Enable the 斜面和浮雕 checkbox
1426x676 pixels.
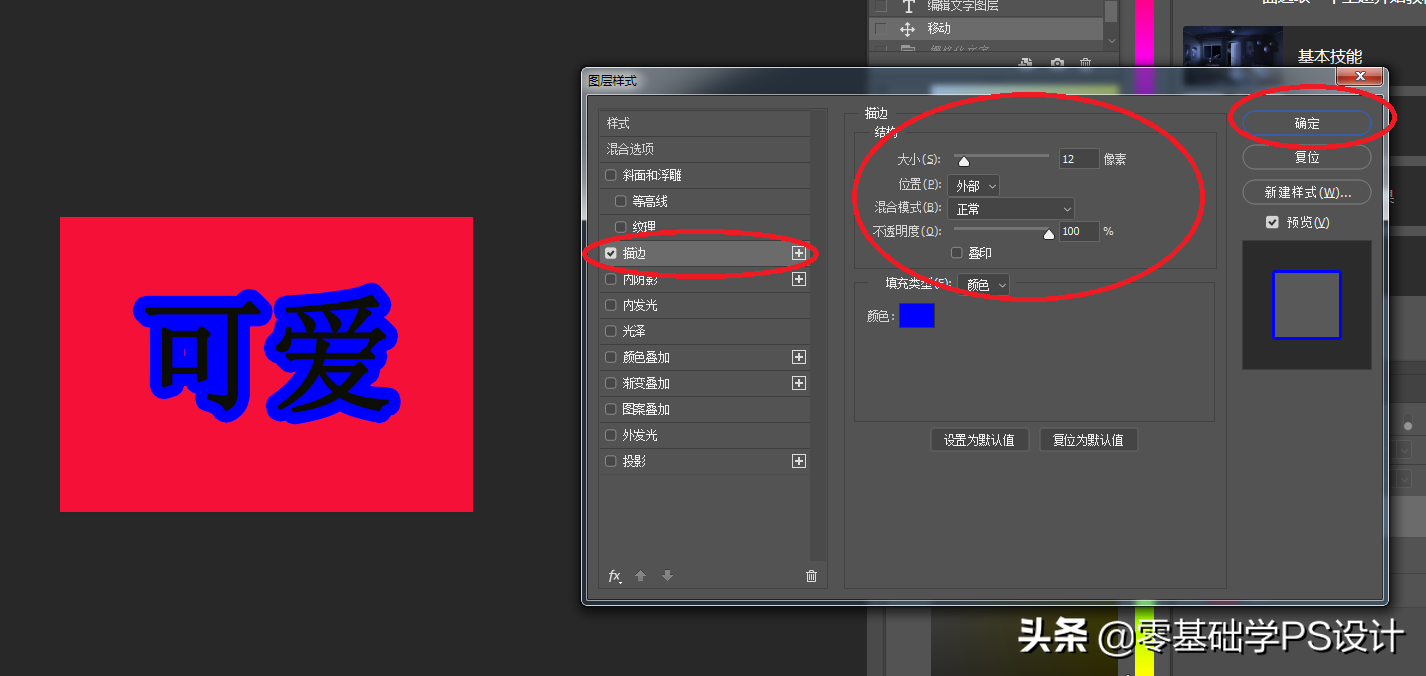point(611,175)
